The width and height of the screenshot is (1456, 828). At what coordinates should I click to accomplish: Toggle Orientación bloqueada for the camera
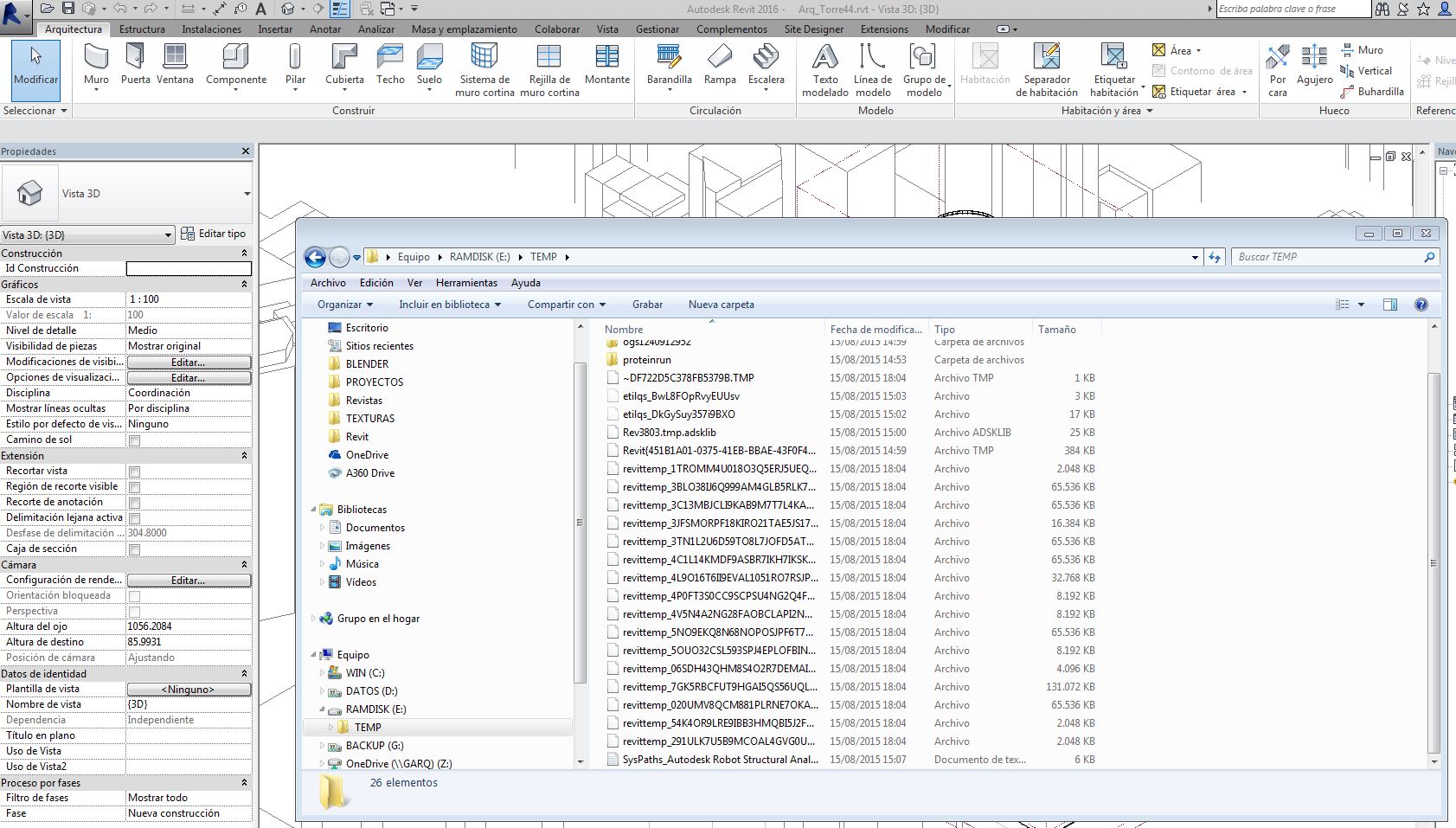click(134, 595)
